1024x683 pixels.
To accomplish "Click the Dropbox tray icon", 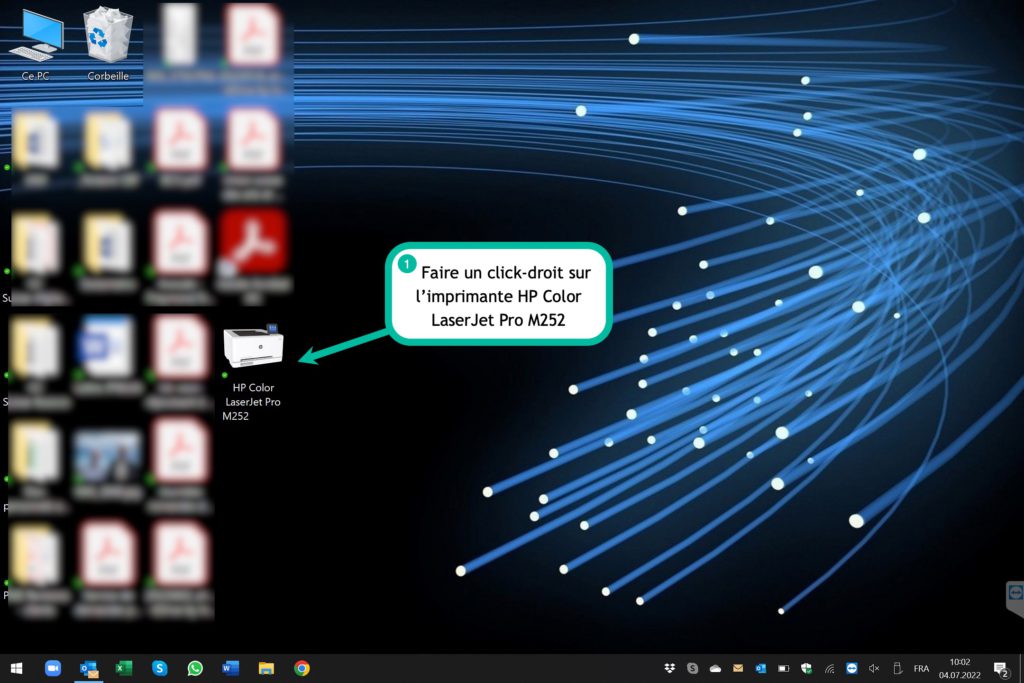I will click(670, 668).
